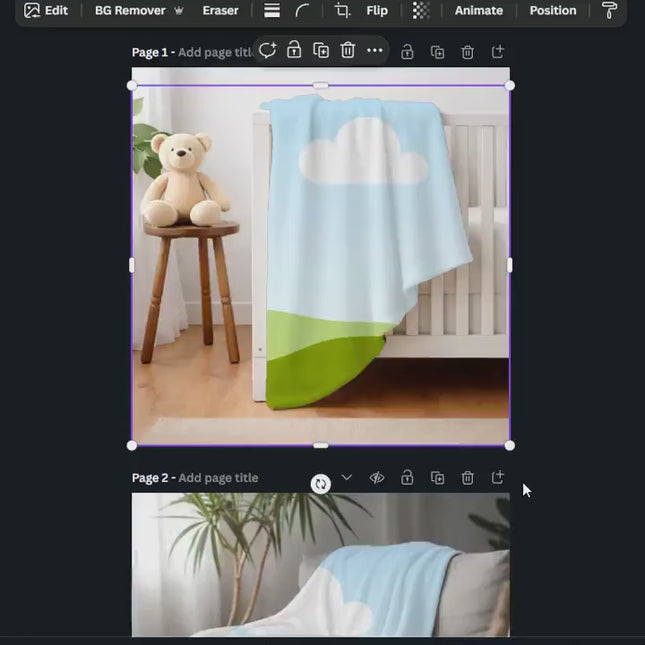The width and height of the screenshot is (645, 645).
Task: Open the Edit image tool
Action: tap(46, 10)
